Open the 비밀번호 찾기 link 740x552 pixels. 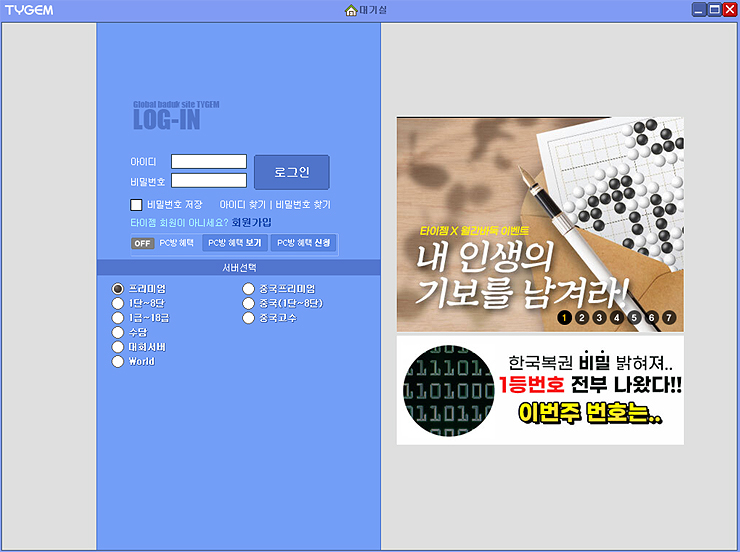coord(303,205)
